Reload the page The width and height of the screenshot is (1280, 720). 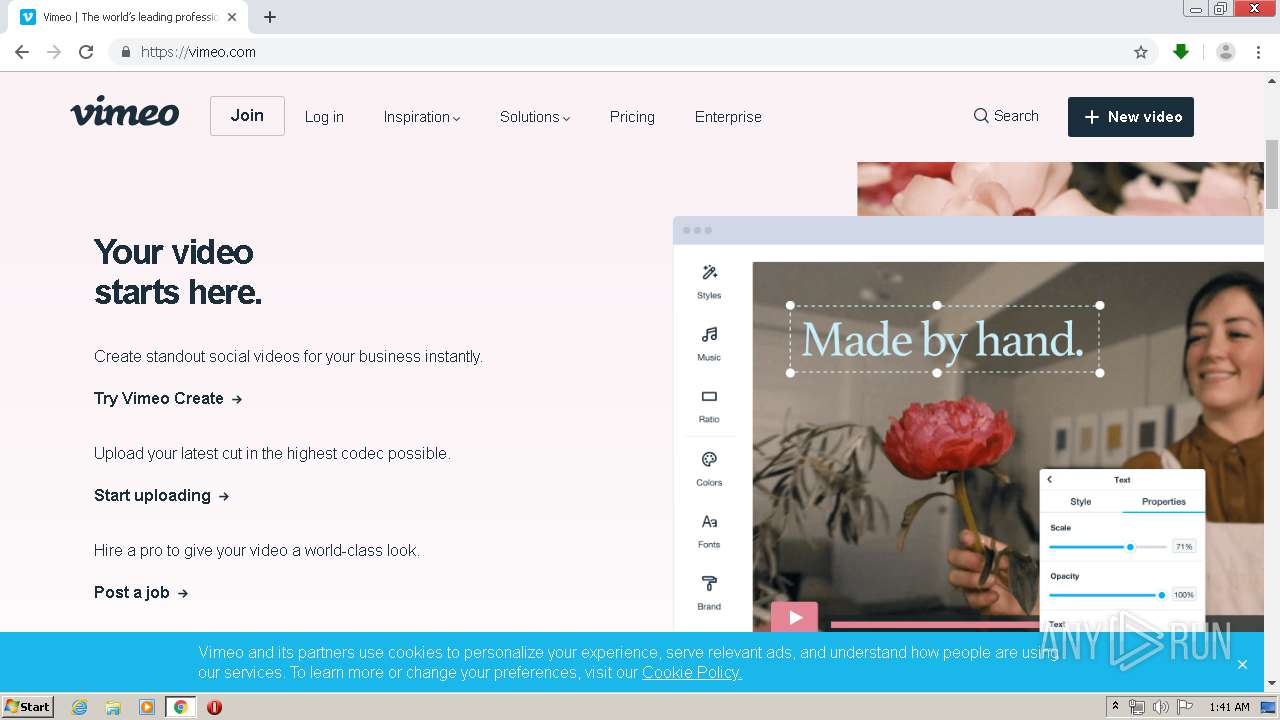click(86, 52)
